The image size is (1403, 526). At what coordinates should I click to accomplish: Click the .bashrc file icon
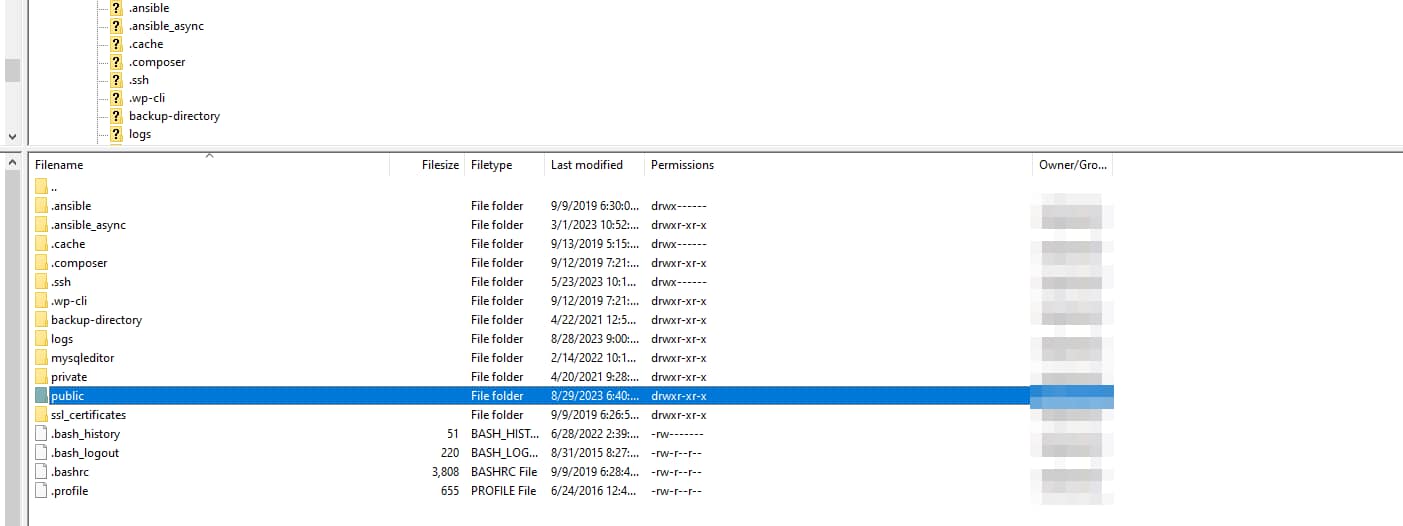tap(41, 472)
